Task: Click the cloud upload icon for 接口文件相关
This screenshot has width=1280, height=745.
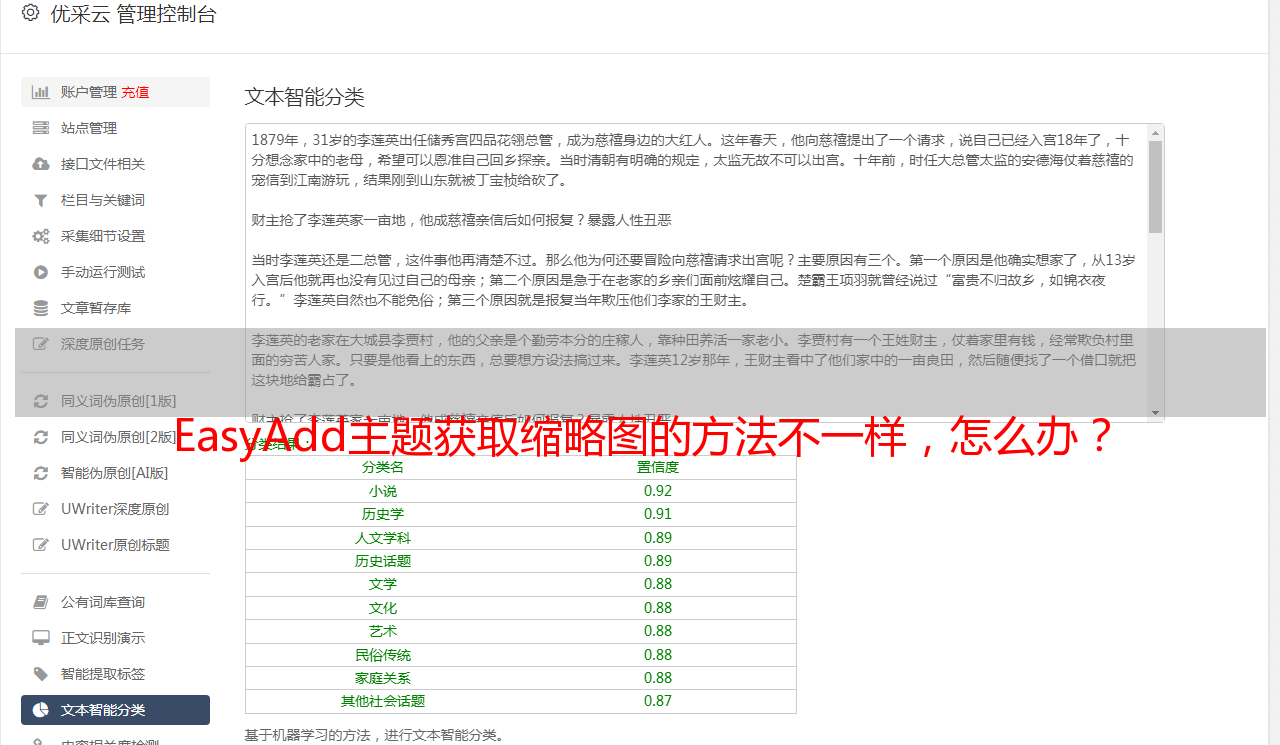Action: click(x=41, y=164)
